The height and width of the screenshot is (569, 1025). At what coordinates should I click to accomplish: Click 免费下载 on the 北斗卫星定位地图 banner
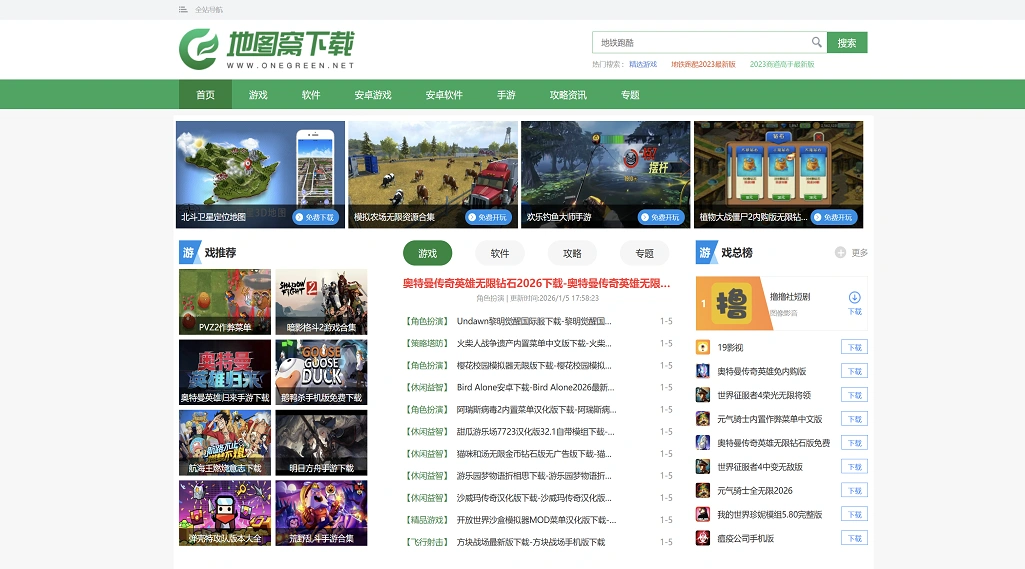click(x=316, y=217)
